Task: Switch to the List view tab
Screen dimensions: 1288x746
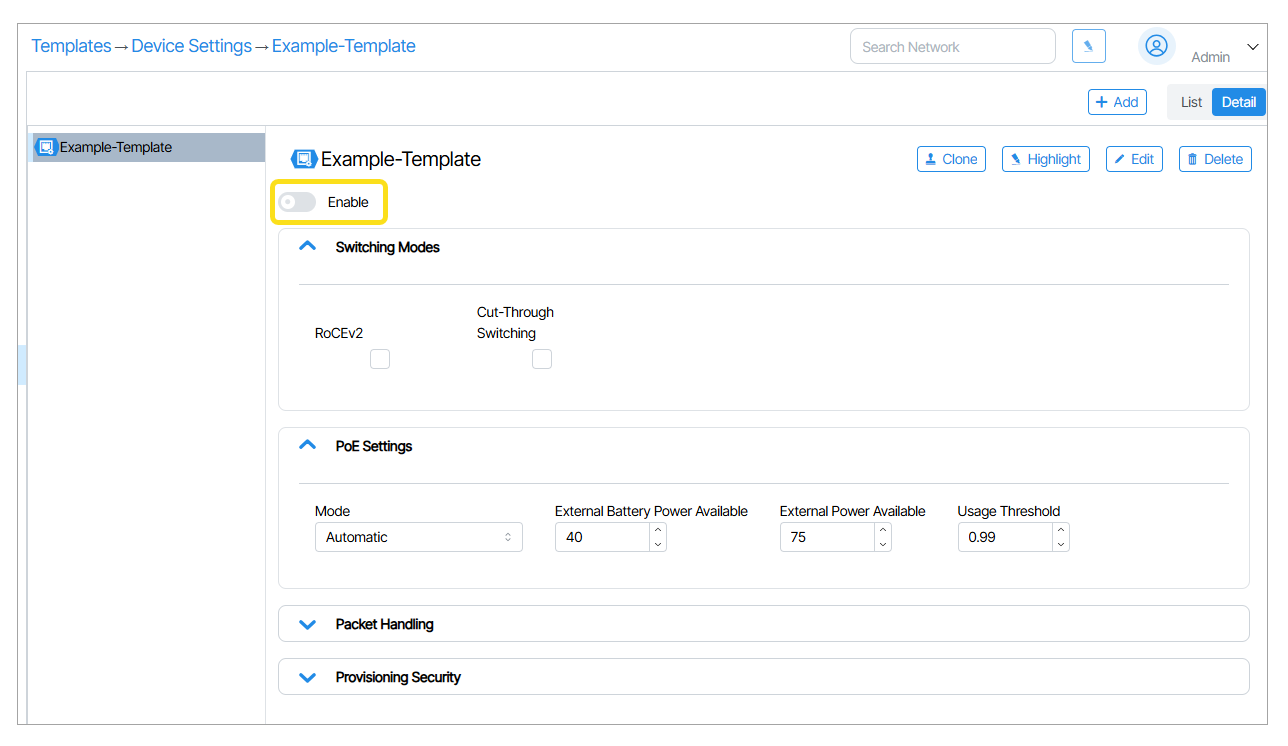Action: click(1191, 102)
